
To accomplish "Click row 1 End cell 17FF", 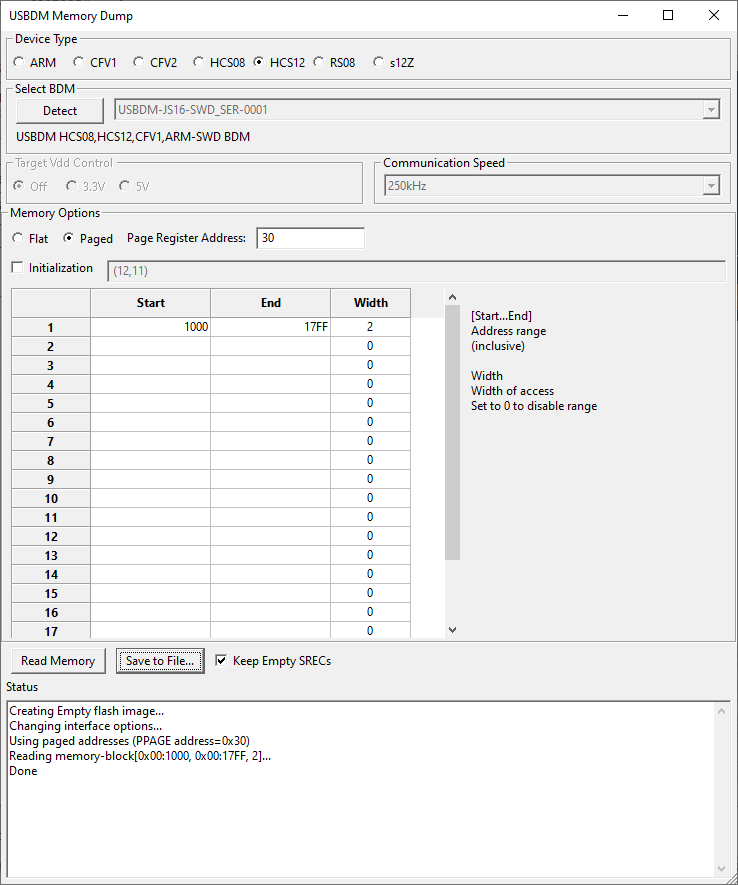I will 270,327.
